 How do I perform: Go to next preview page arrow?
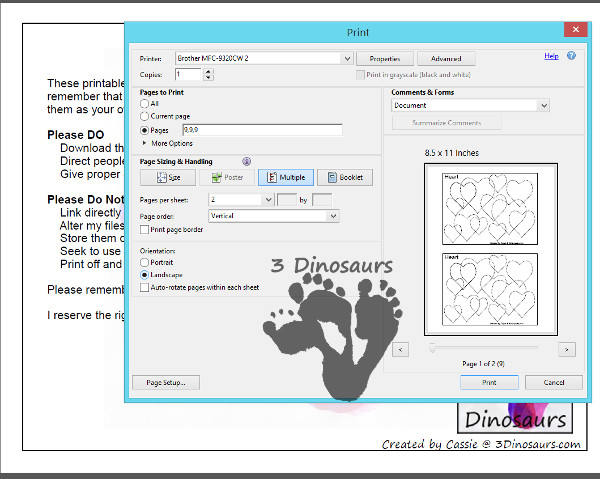(x=567, y=349)
